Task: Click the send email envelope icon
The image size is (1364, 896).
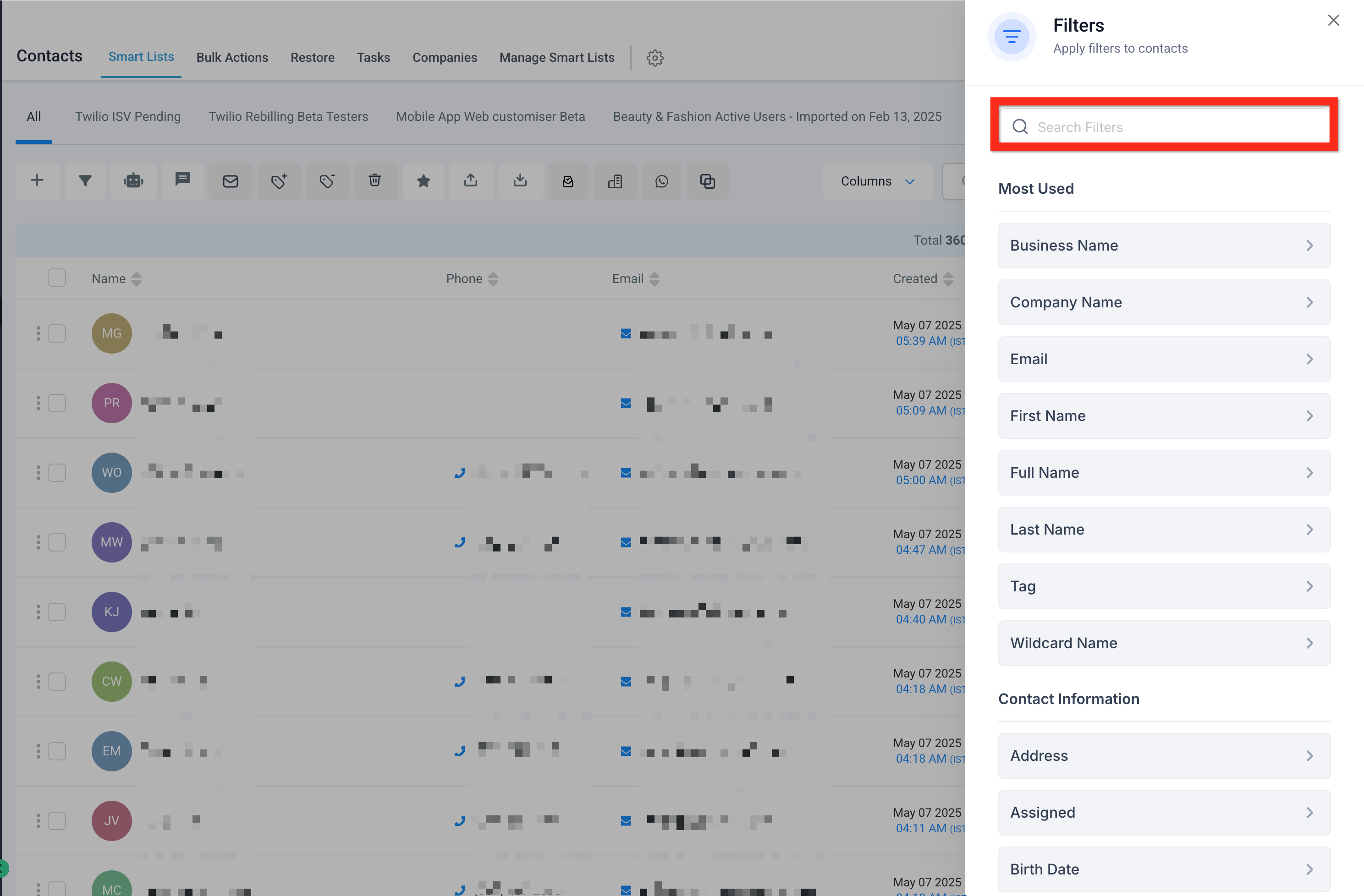Action: coord(231,181)
